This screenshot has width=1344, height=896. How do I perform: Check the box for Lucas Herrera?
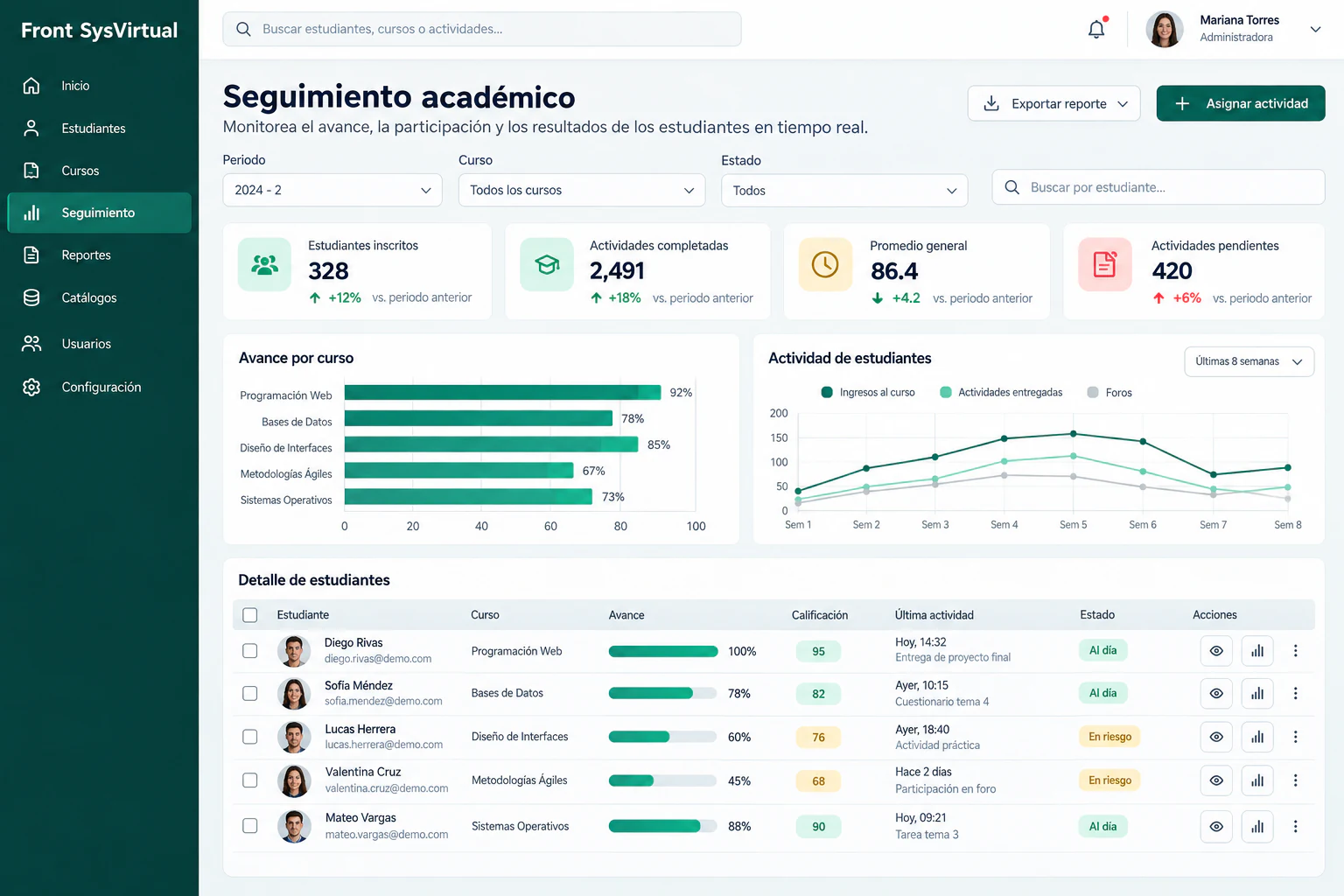[x=250, y=737]
